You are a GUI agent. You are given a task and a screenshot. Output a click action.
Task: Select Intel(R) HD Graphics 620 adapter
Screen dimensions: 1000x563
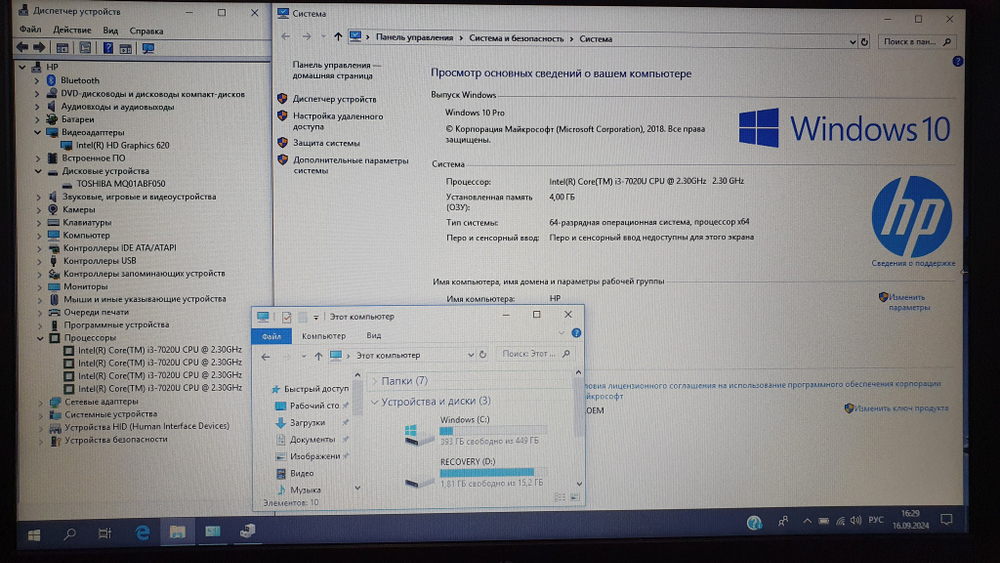[x=122, y=145]
